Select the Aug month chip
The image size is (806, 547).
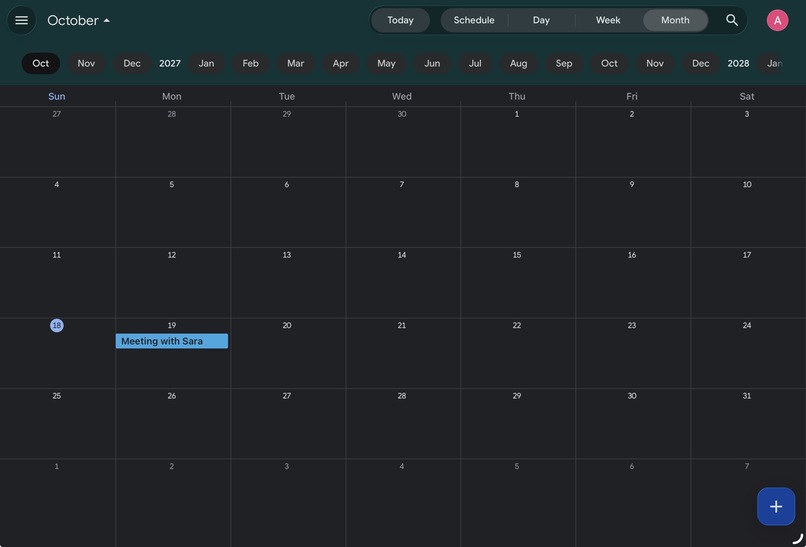(x=518, y=63)
